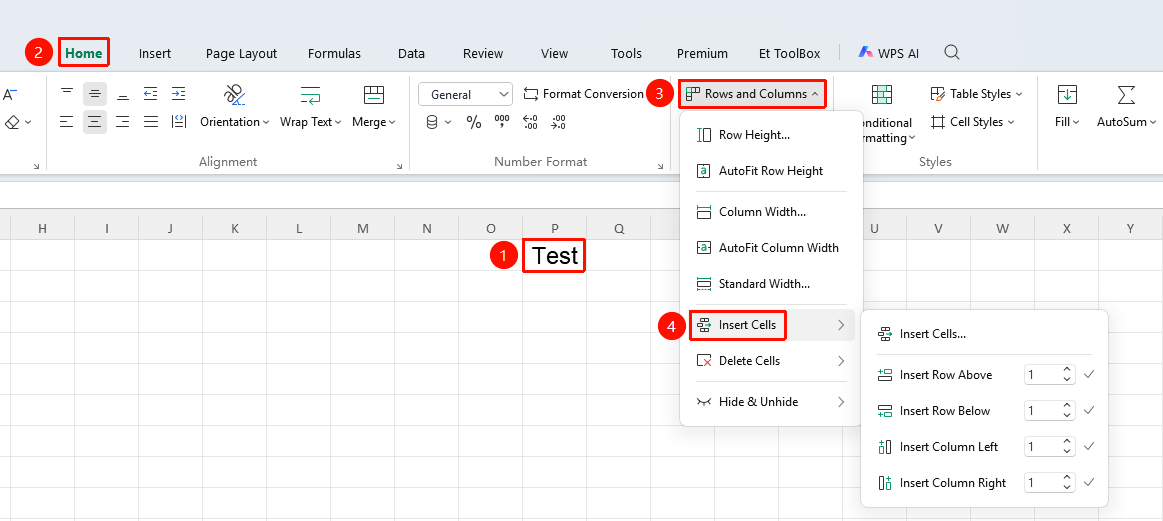Open the General number format combo box
1163x521 pixels.
(x=465, y=94)
